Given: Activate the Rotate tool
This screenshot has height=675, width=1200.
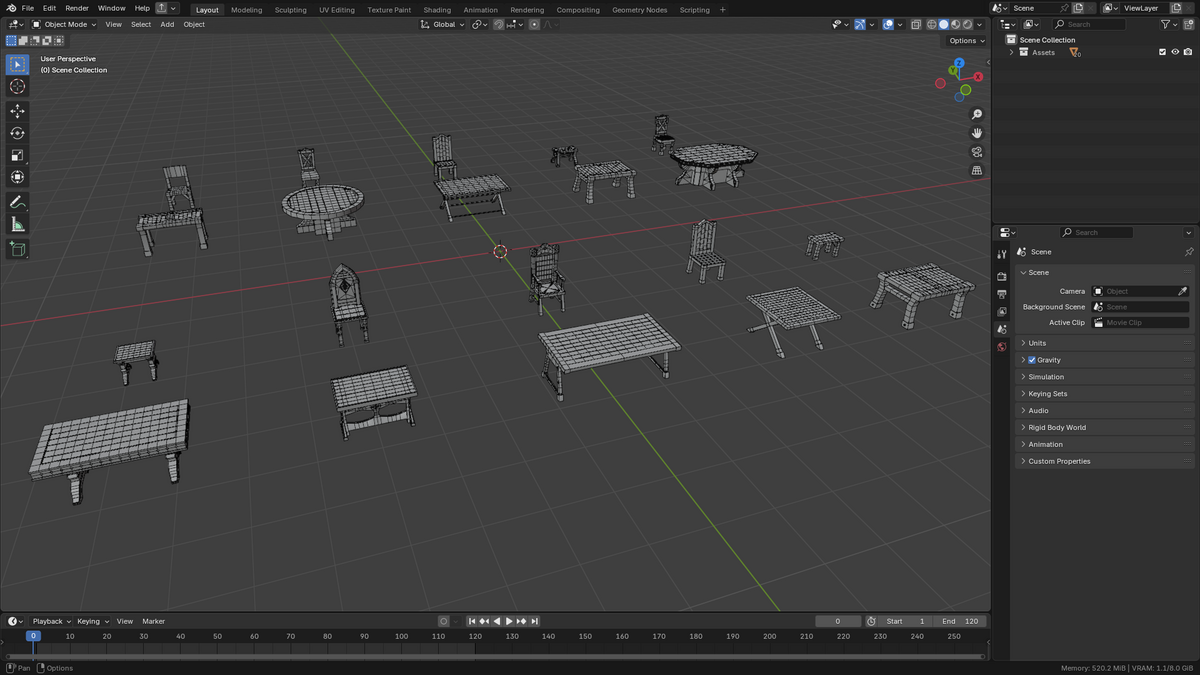Looking at the screenshot, I should coord(17,133).
